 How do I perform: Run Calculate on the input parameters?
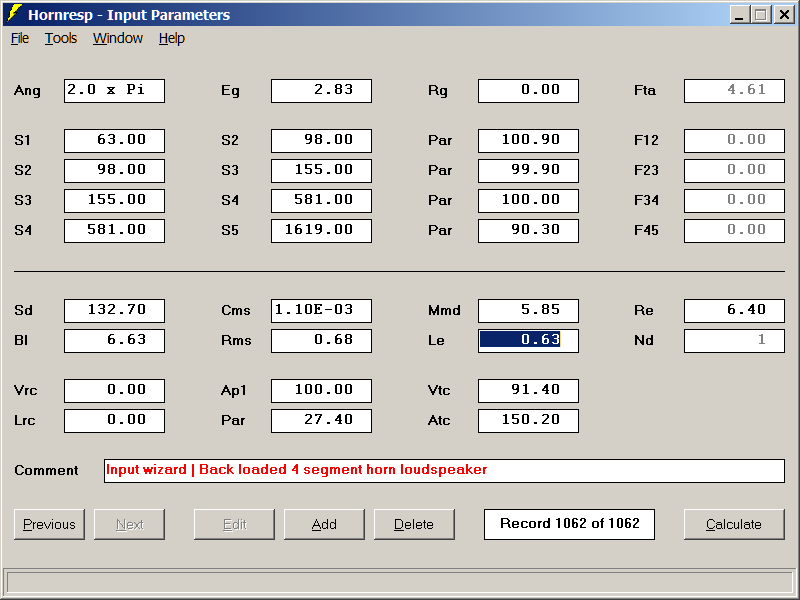(734, 524)
